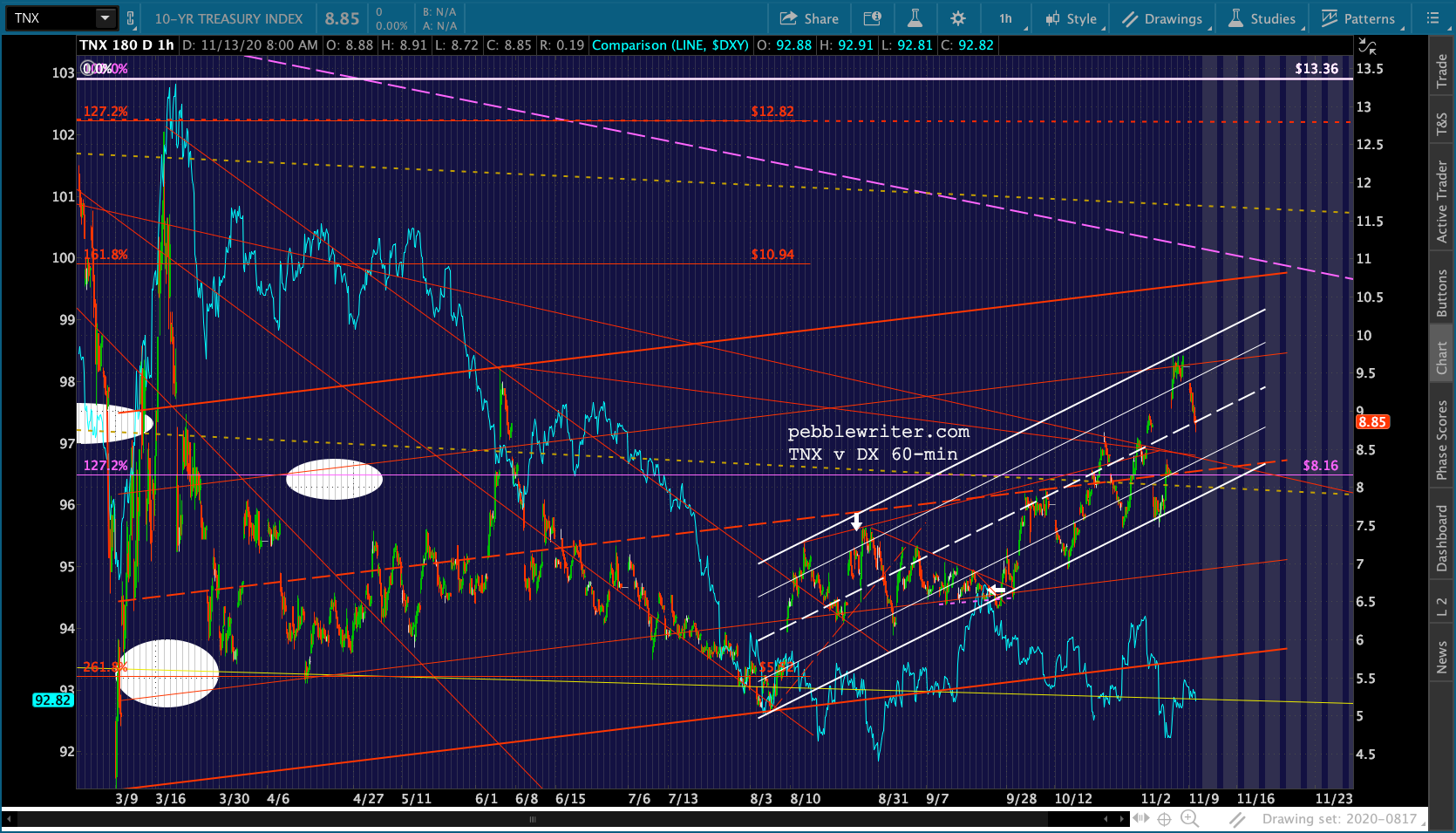Switch to the News sidebar tab
Image resolution: width=1456 pixels, height=833 pixels.
[1442, 657]
